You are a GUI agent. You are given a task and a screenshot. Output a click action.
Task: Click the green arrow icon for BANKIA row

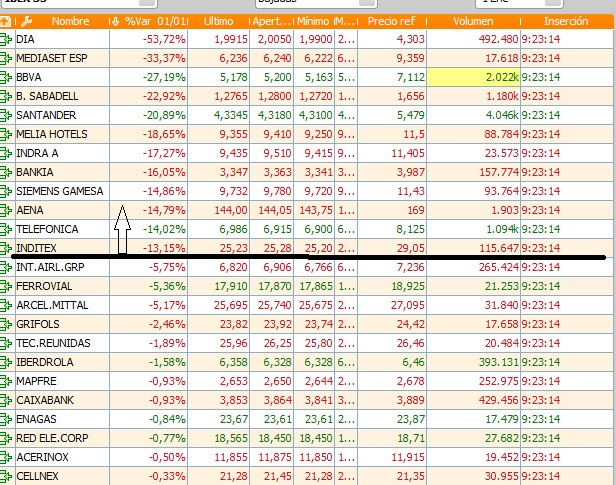(x=6, y=172)
